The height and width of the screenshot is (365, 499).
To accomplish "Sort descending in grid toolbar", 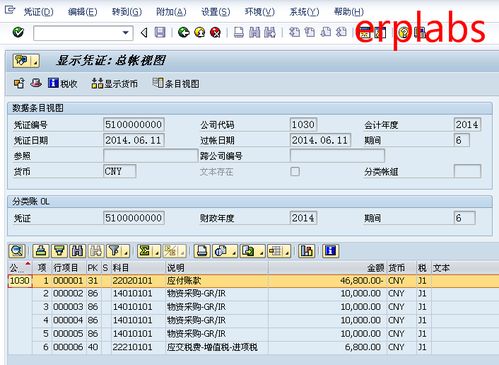I will tap(59, 251).
